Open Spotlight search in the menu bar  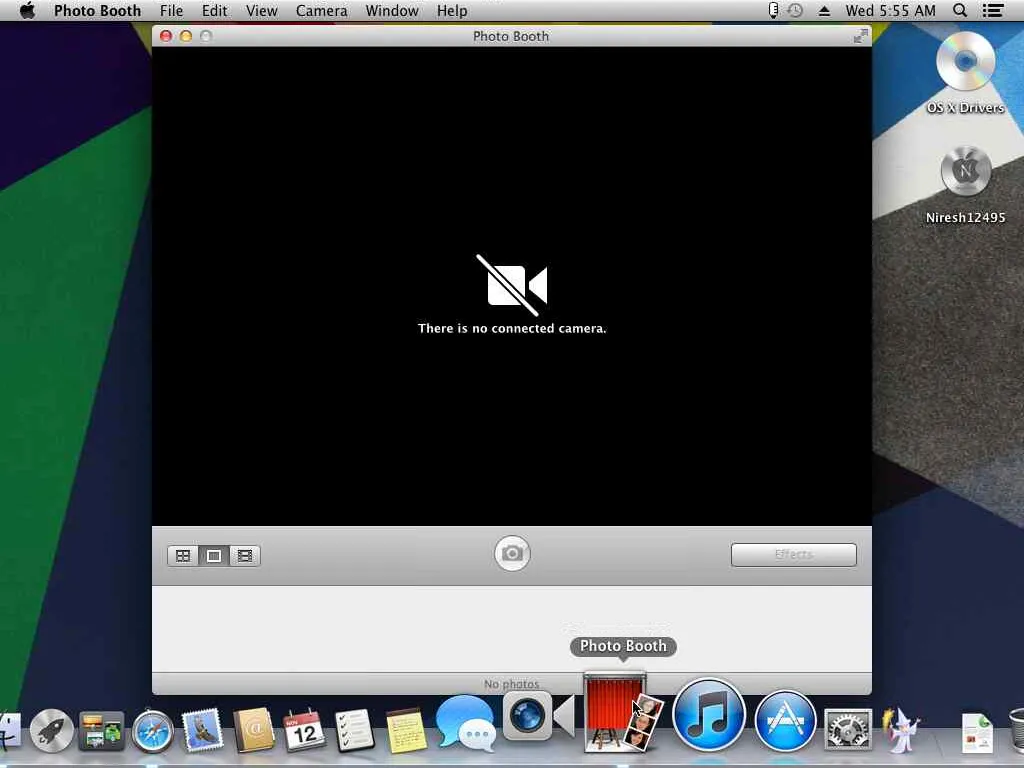coord(960,10)
